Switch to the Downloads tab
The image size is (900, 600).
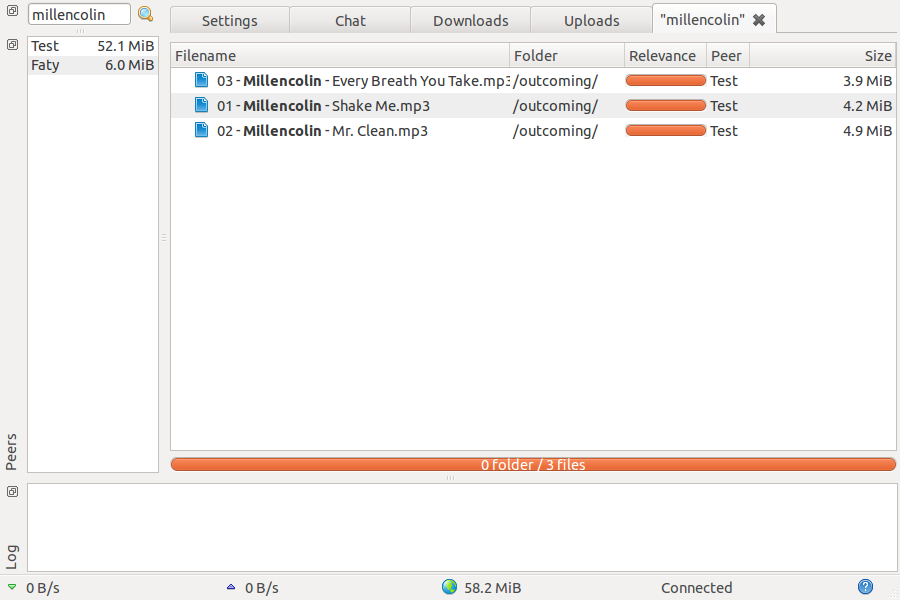(470, 20)
